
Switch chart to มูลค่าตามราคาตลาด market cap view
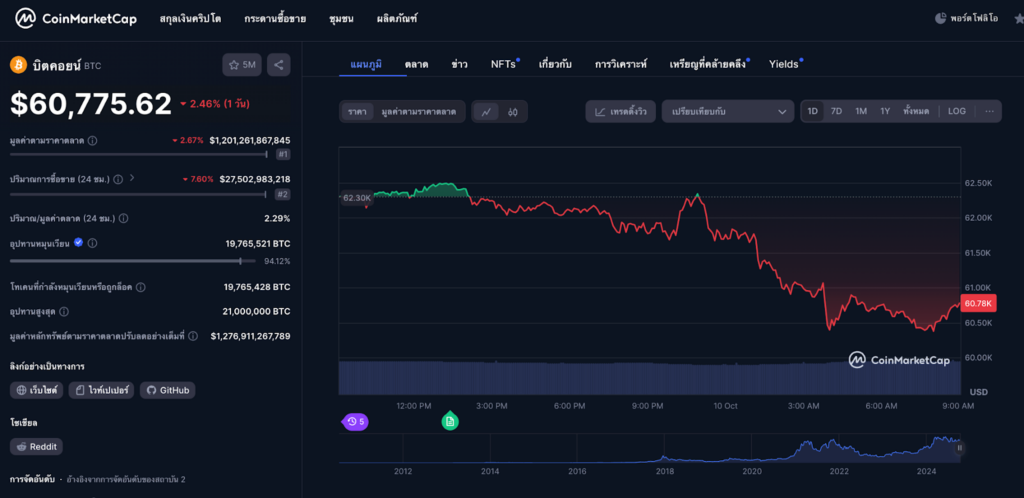coord(418,112)
